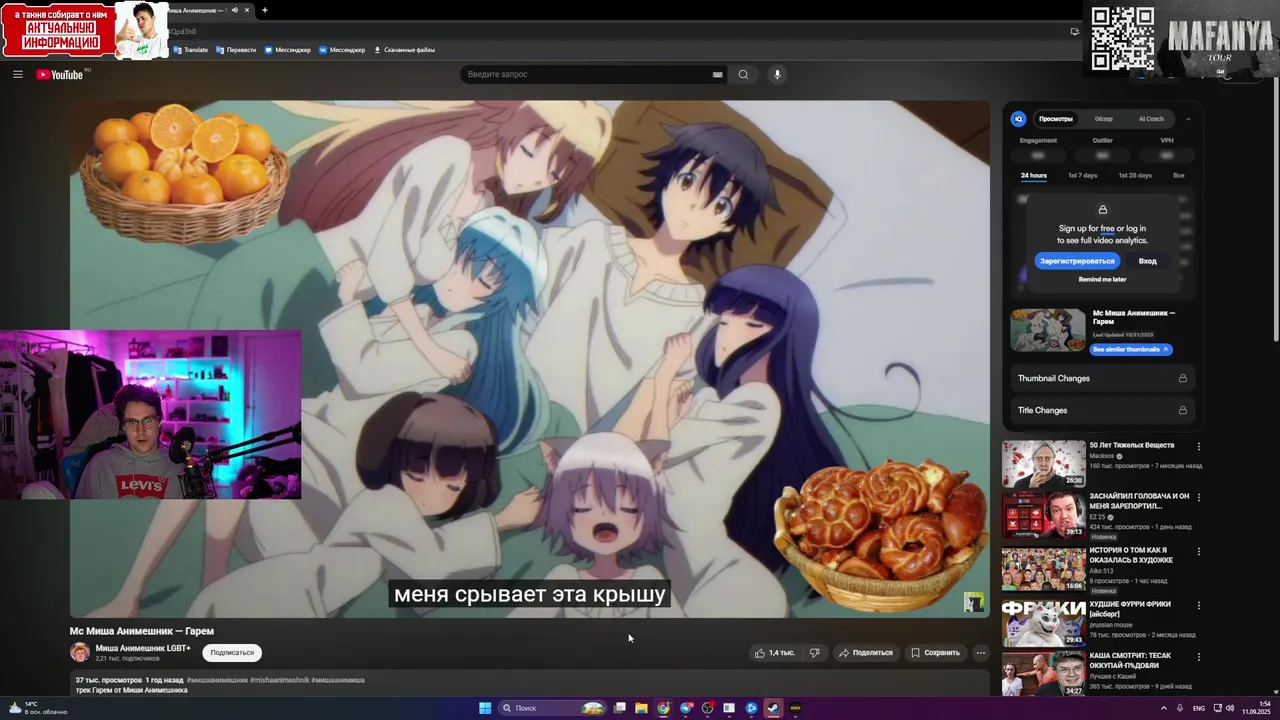Click 'Remind me later'
The height and width of the screenshot is (720, 1280).
pyautogui.click(x=1102, y=280)
